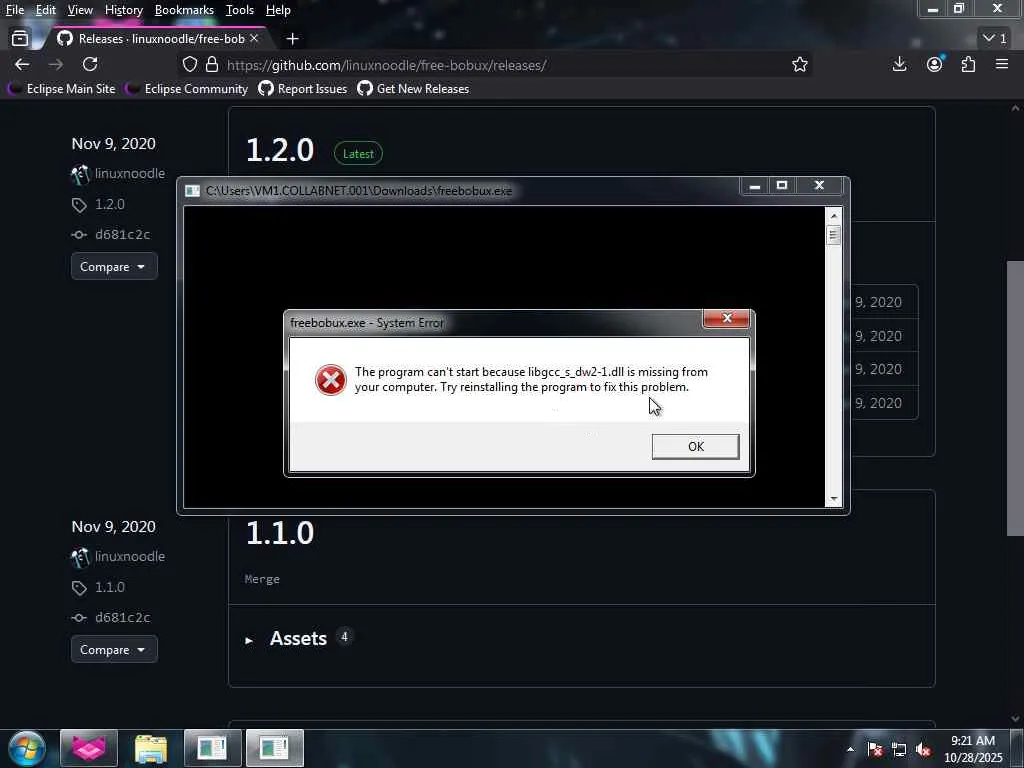
Task: Open the File menu
Action: pos(14,10)
